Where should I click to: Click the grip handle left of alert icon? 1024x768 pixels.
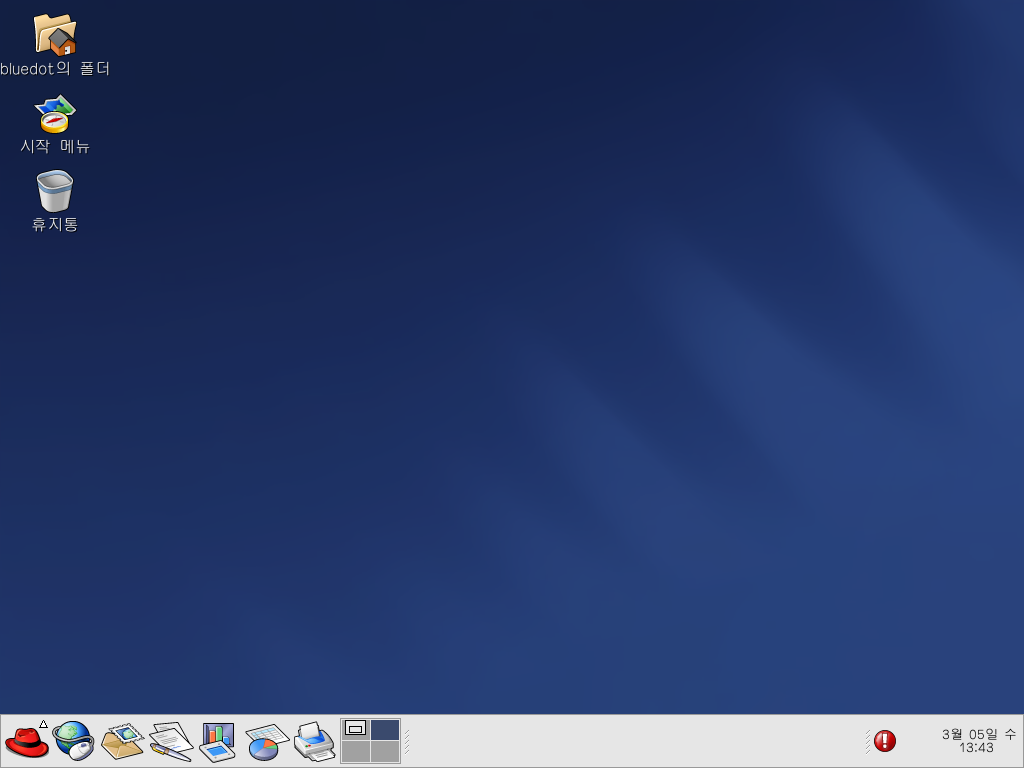point(867,741)
